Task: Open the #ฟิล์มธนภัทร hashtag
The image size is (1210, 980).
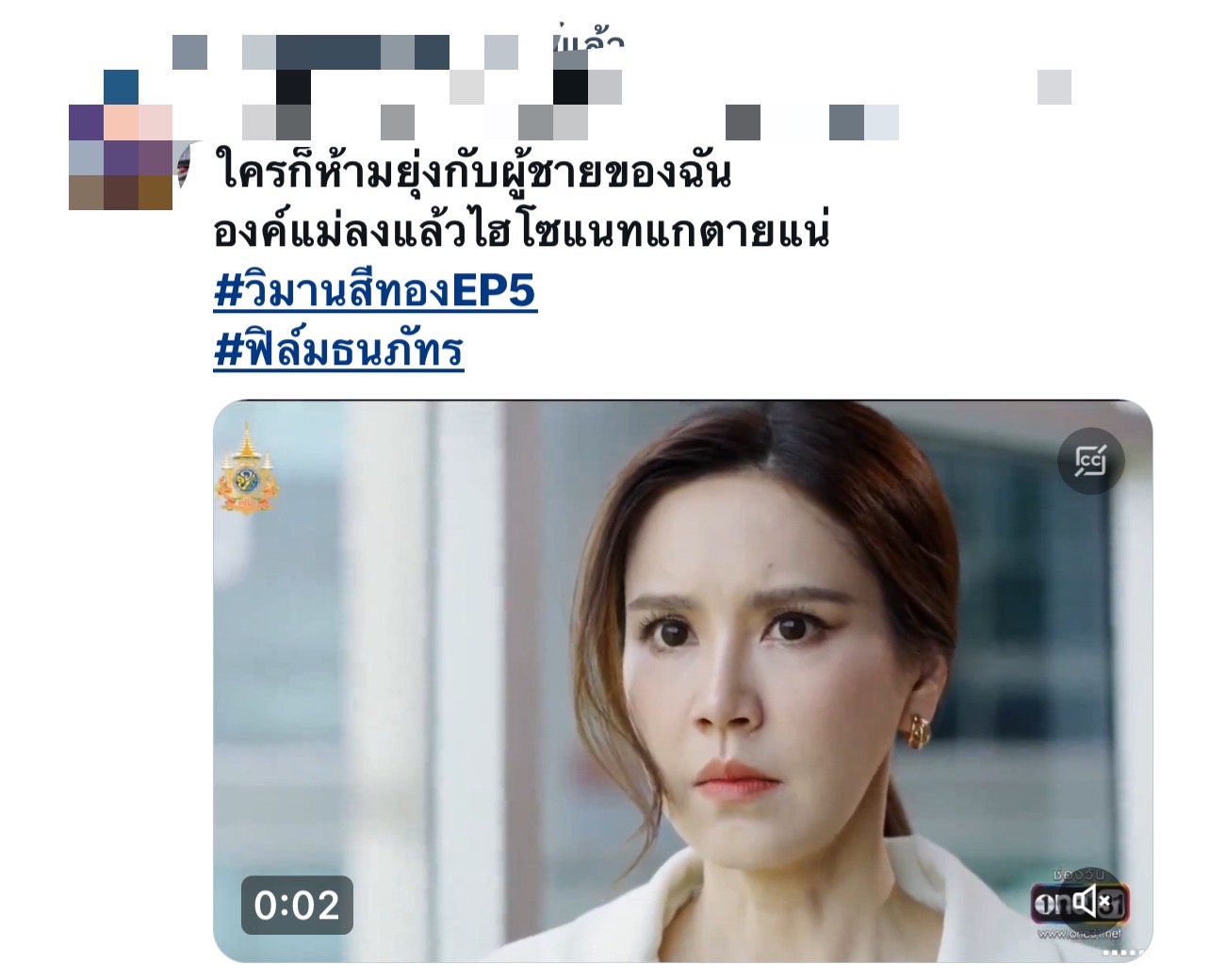Action: 338,350
